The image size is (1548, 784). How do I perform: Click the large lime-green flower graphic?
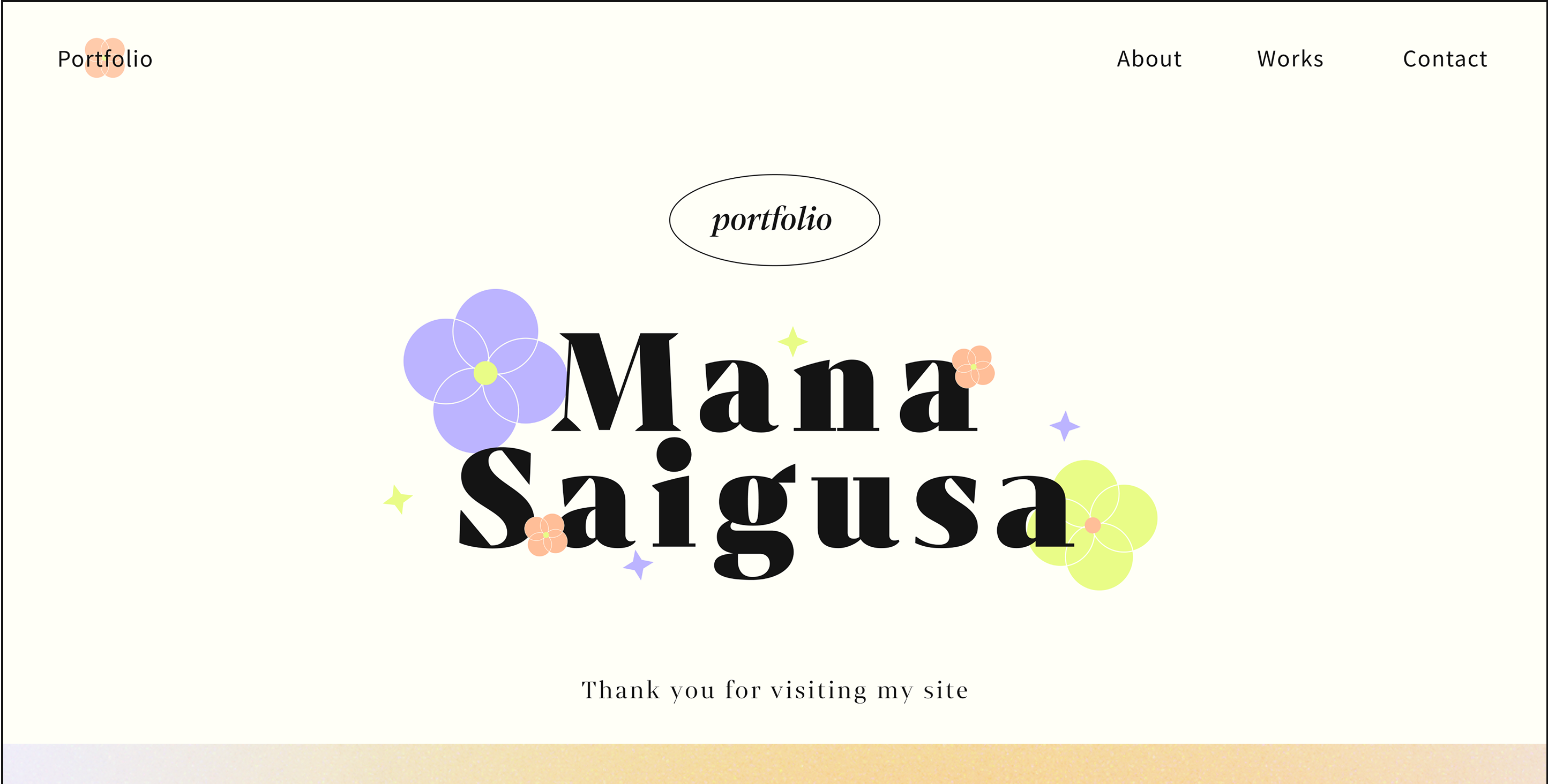[x=1091, y=524]
